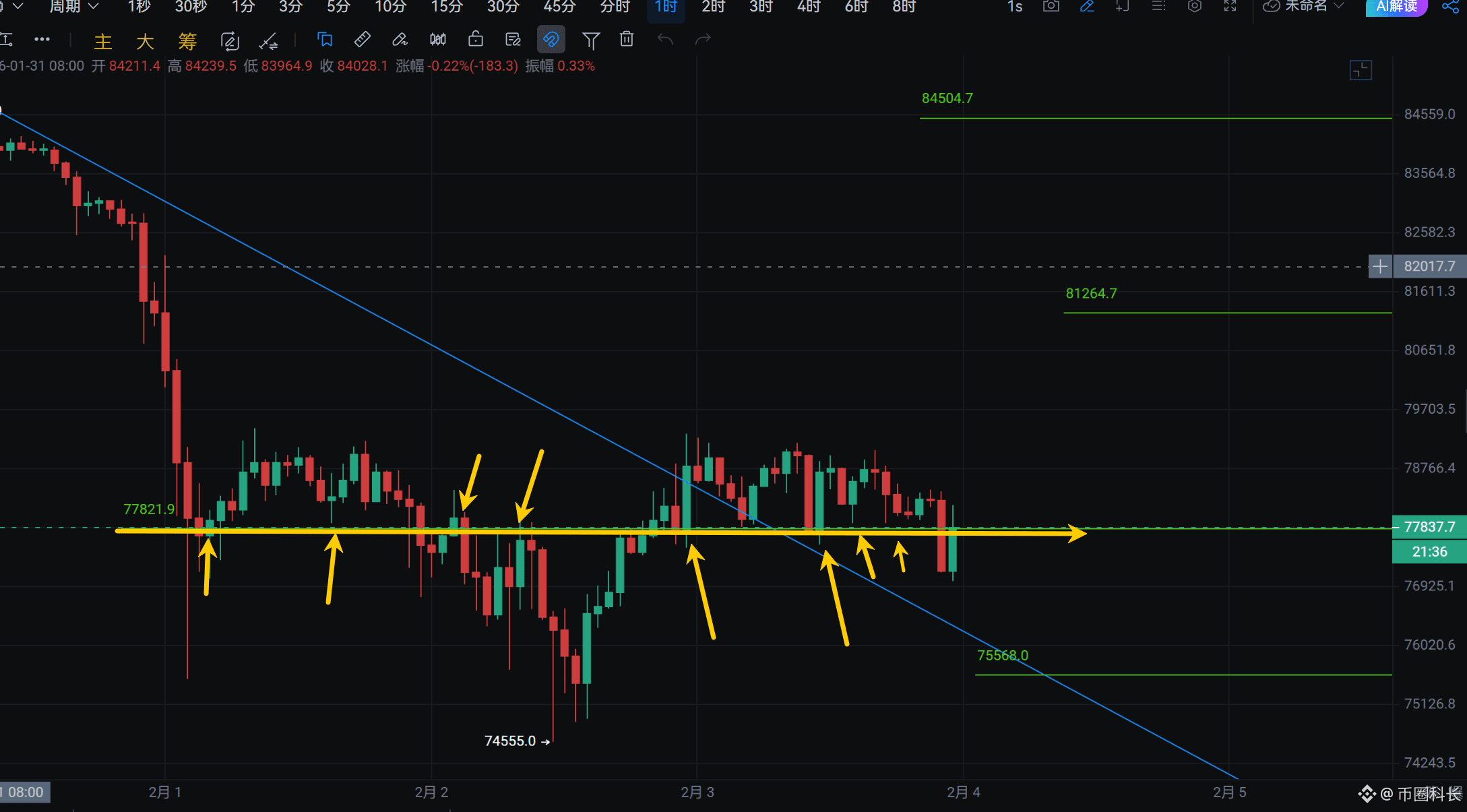Select the eraser drawing tool

click(400, 40)
